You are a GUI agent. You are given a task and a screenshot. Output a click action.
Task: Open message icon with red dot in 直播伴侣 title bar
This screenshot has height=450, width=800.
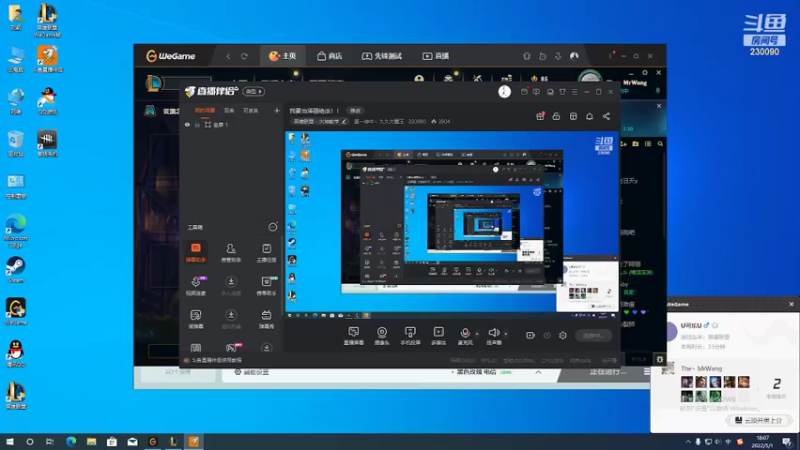pos(524,92)
